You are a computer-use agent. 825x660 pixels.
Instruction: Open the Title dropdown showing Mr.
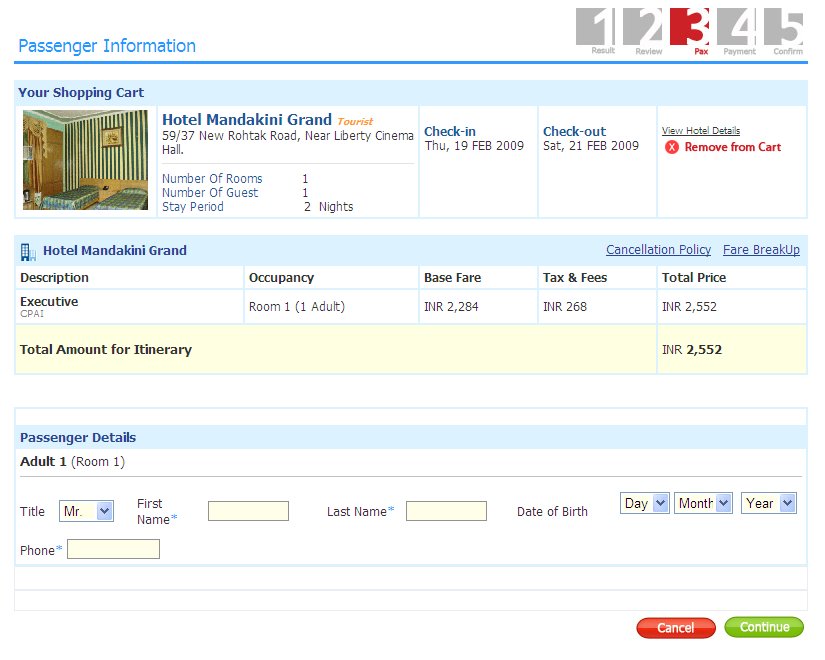click(87, 511)
